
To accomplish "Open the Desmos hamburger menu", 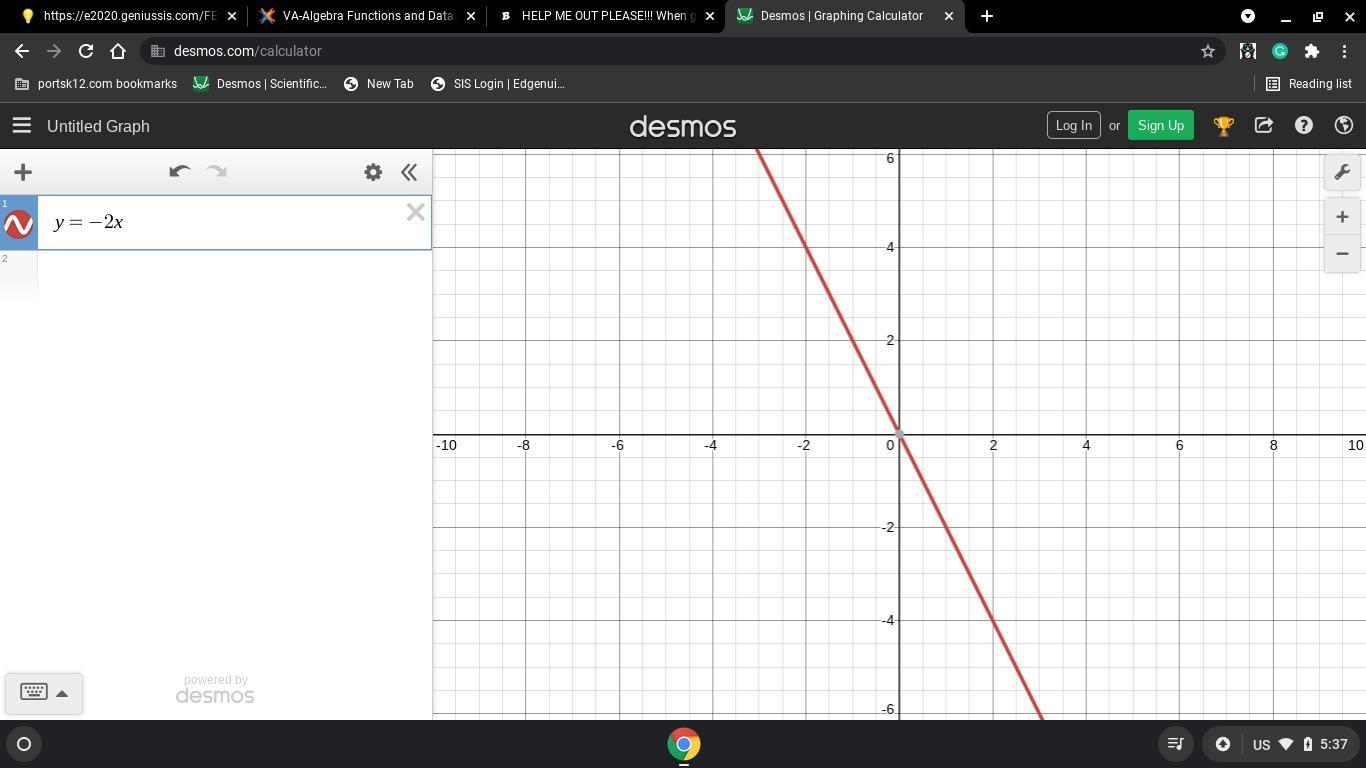I will click(x=22, y=126).
